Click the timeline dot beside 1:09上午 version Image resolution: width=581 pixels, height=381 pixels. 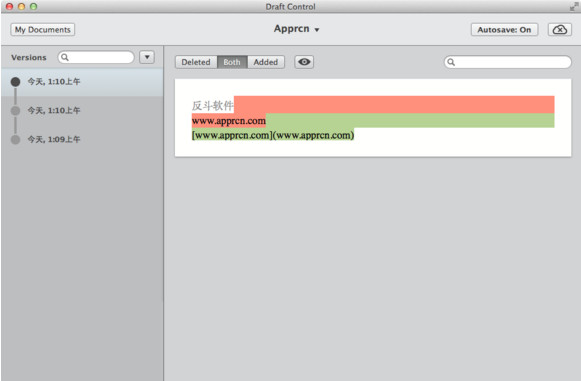tap(15, 140)
